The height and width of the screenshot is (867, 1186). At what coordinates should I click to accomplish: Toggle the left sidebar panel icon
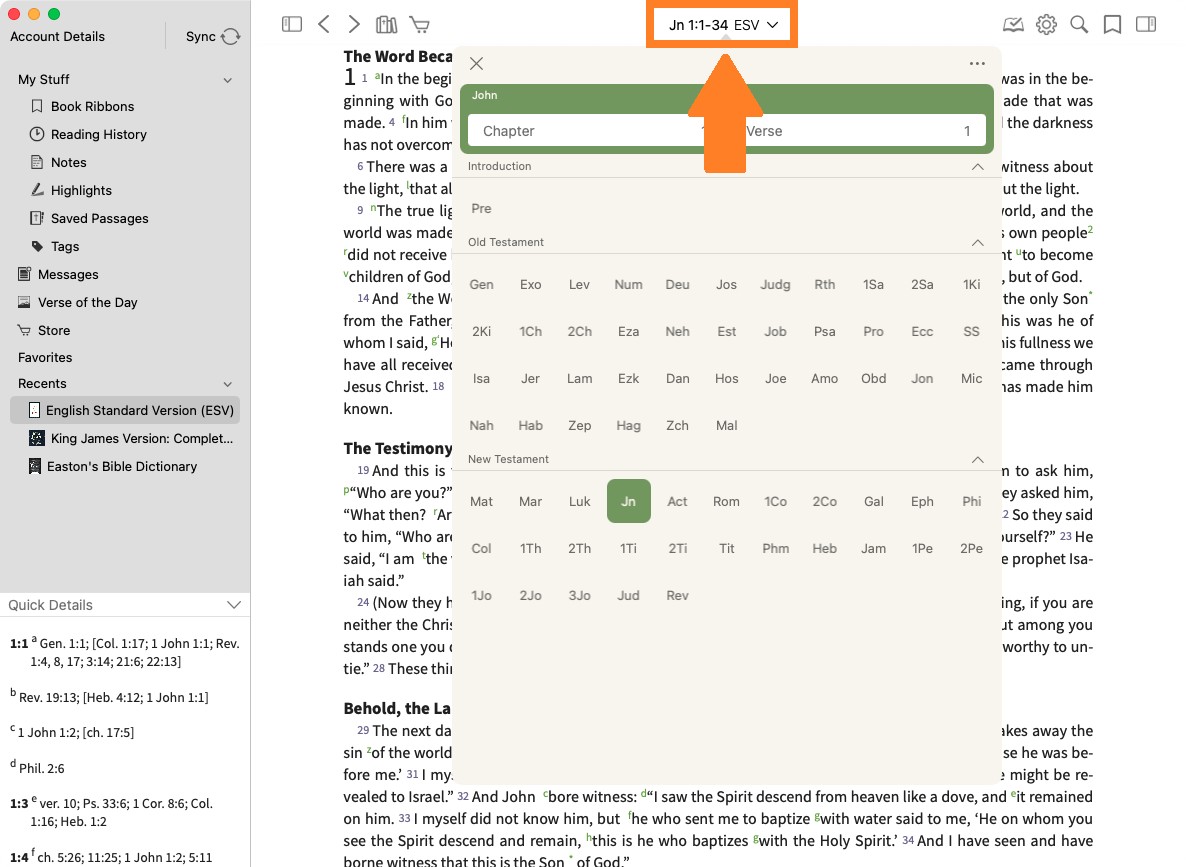tap(292, 24)
